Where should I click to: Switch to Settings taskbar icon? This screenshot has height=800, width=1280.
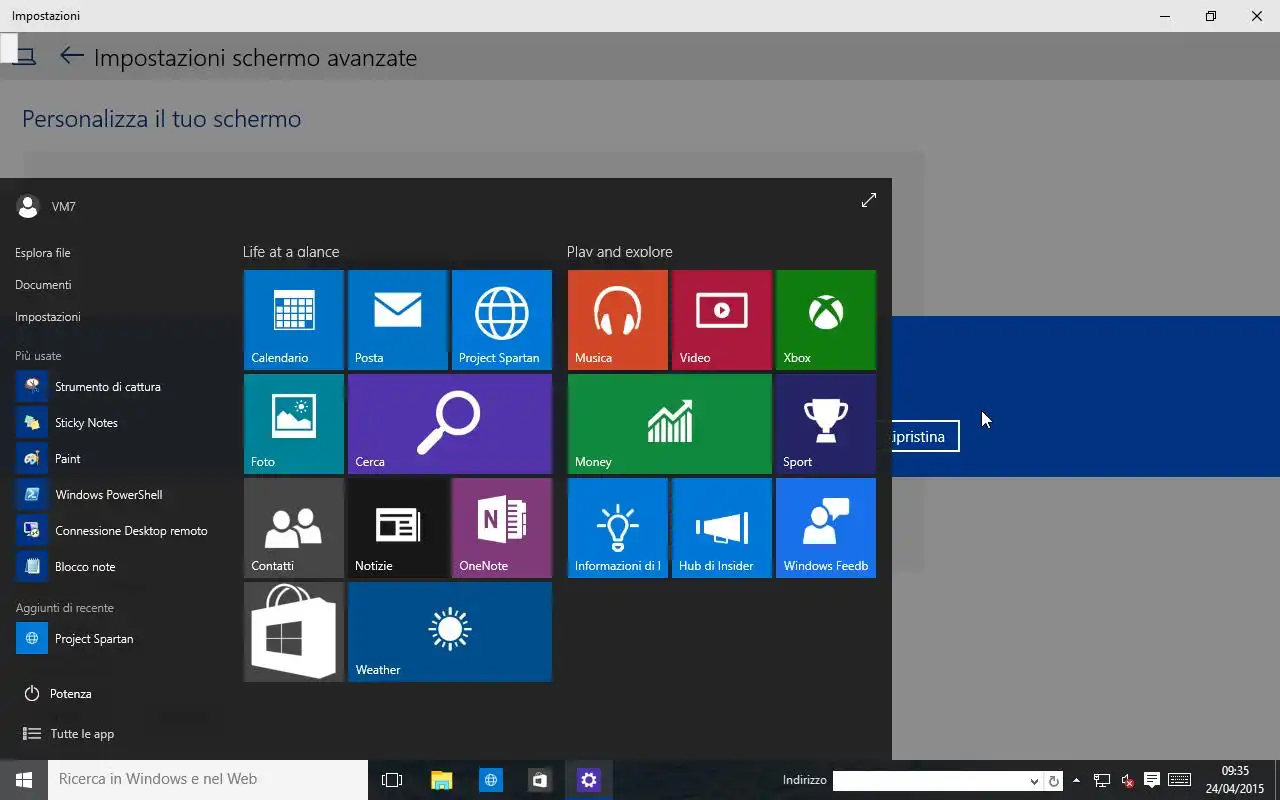588,780
